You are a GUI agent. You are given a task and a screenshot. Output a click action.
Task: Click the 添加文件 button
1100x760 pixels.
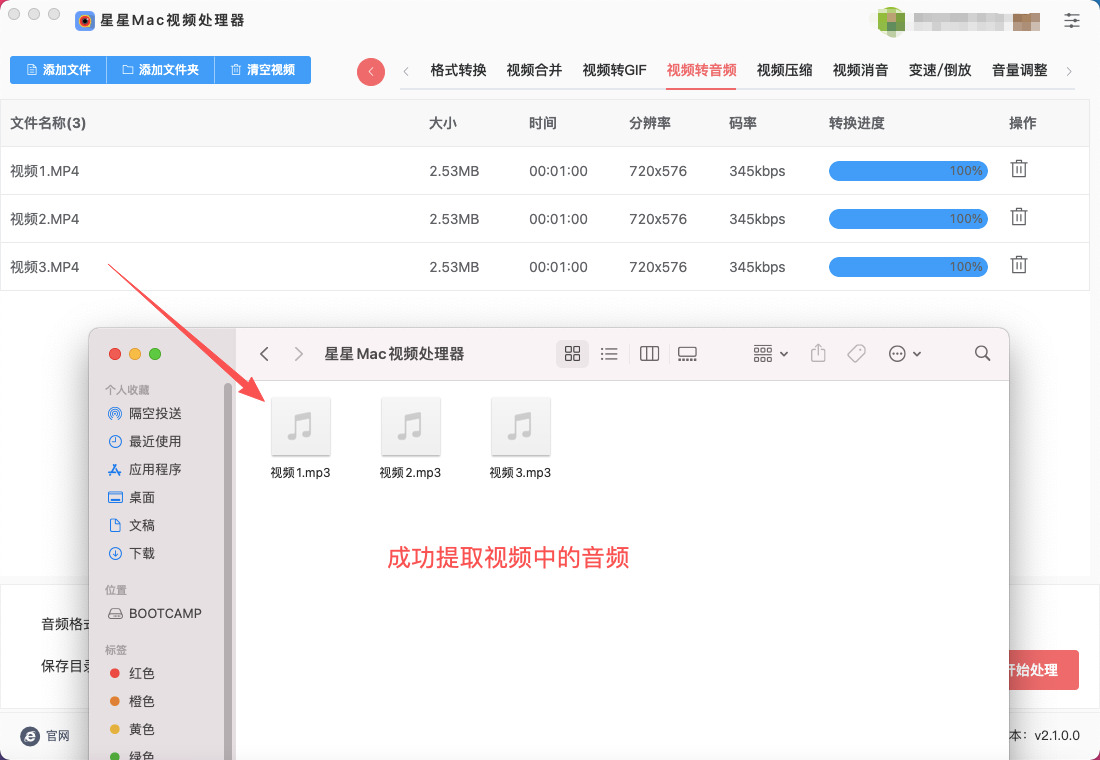58,70
